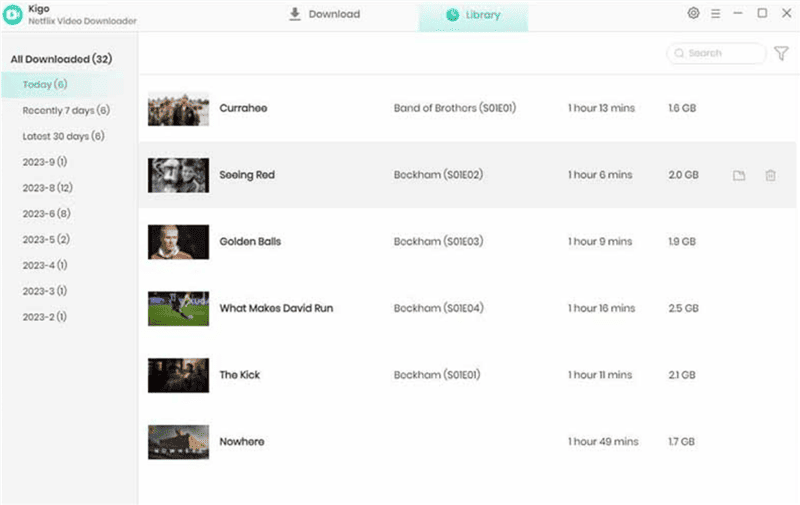Click the 1.7 GB size value
The height and width of the screenshot is (505, 800).
pos(682,442)
